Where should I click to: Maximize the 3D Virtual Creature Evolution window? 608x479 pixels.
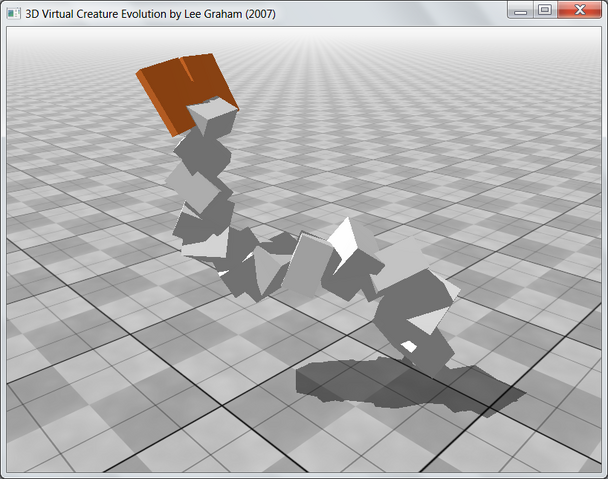coord(545,10)
